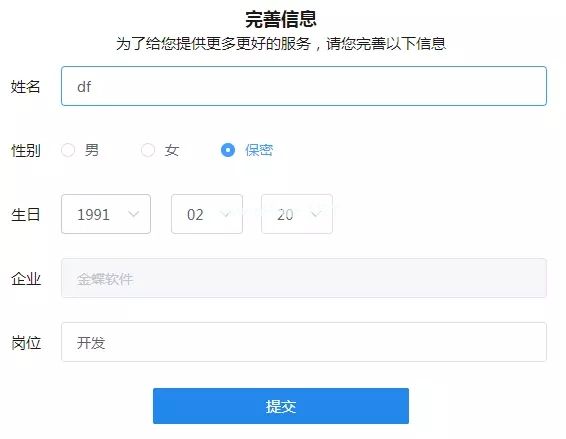Select the 男 radio button

[68, 150]
